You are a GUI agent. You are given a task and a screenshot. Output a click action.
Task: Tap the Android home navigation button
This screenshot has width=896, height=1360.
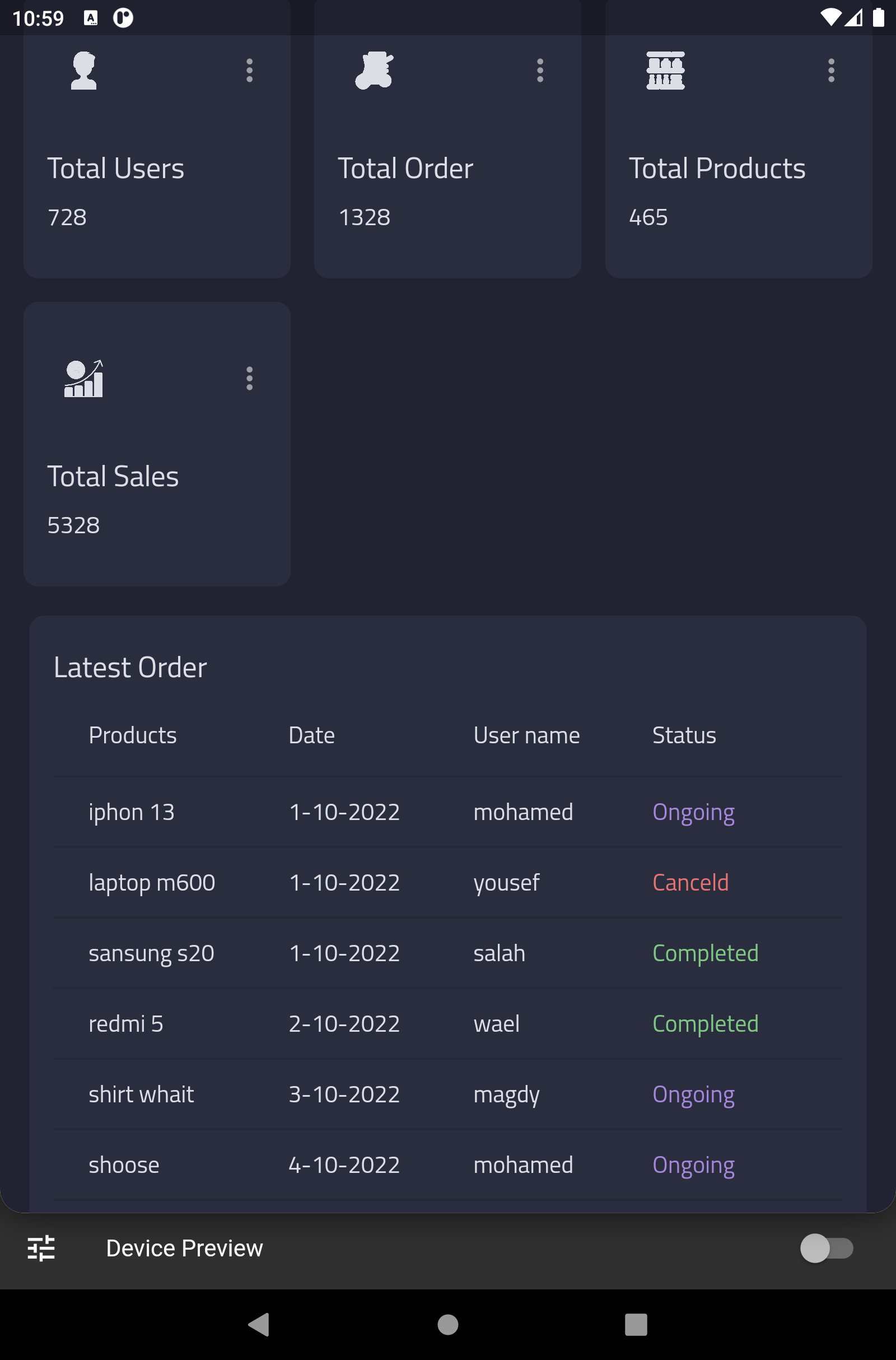[448, 1326]
